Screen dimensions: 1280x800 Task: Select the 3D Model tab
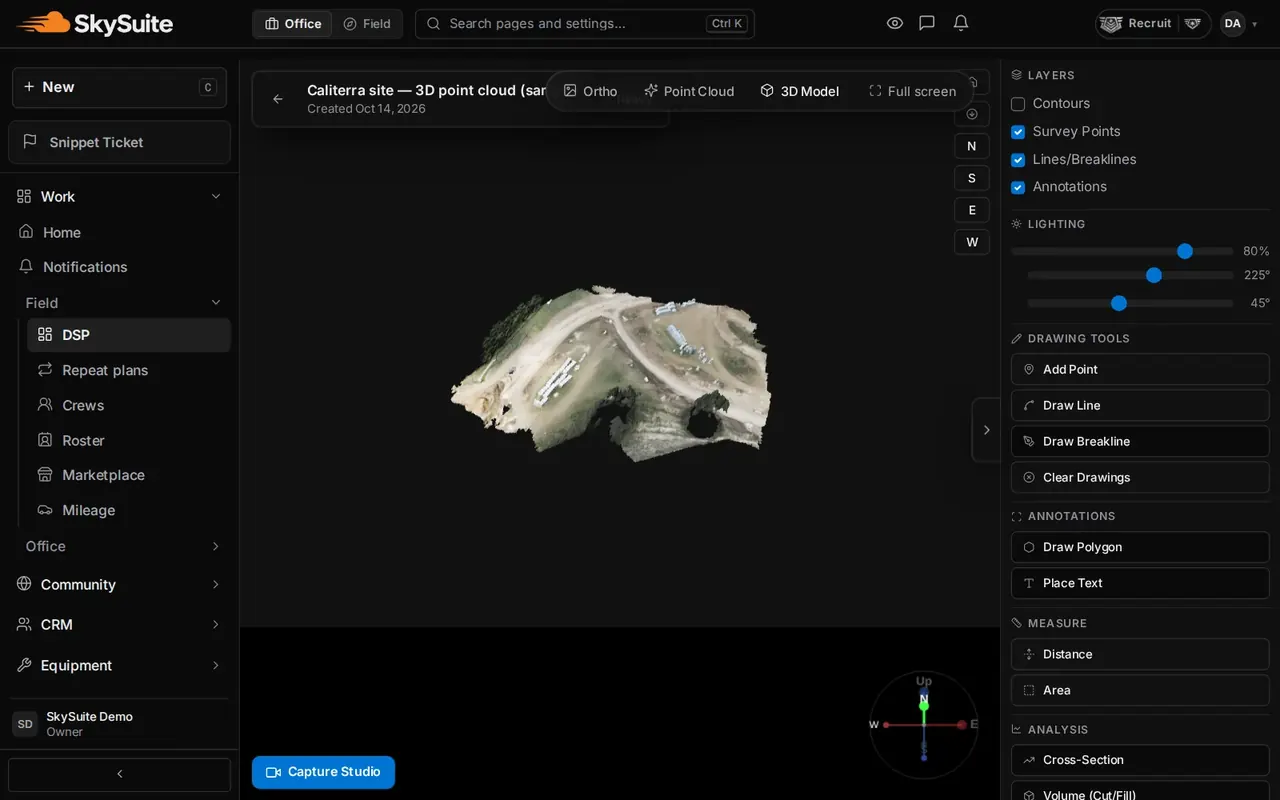[799, 91]
